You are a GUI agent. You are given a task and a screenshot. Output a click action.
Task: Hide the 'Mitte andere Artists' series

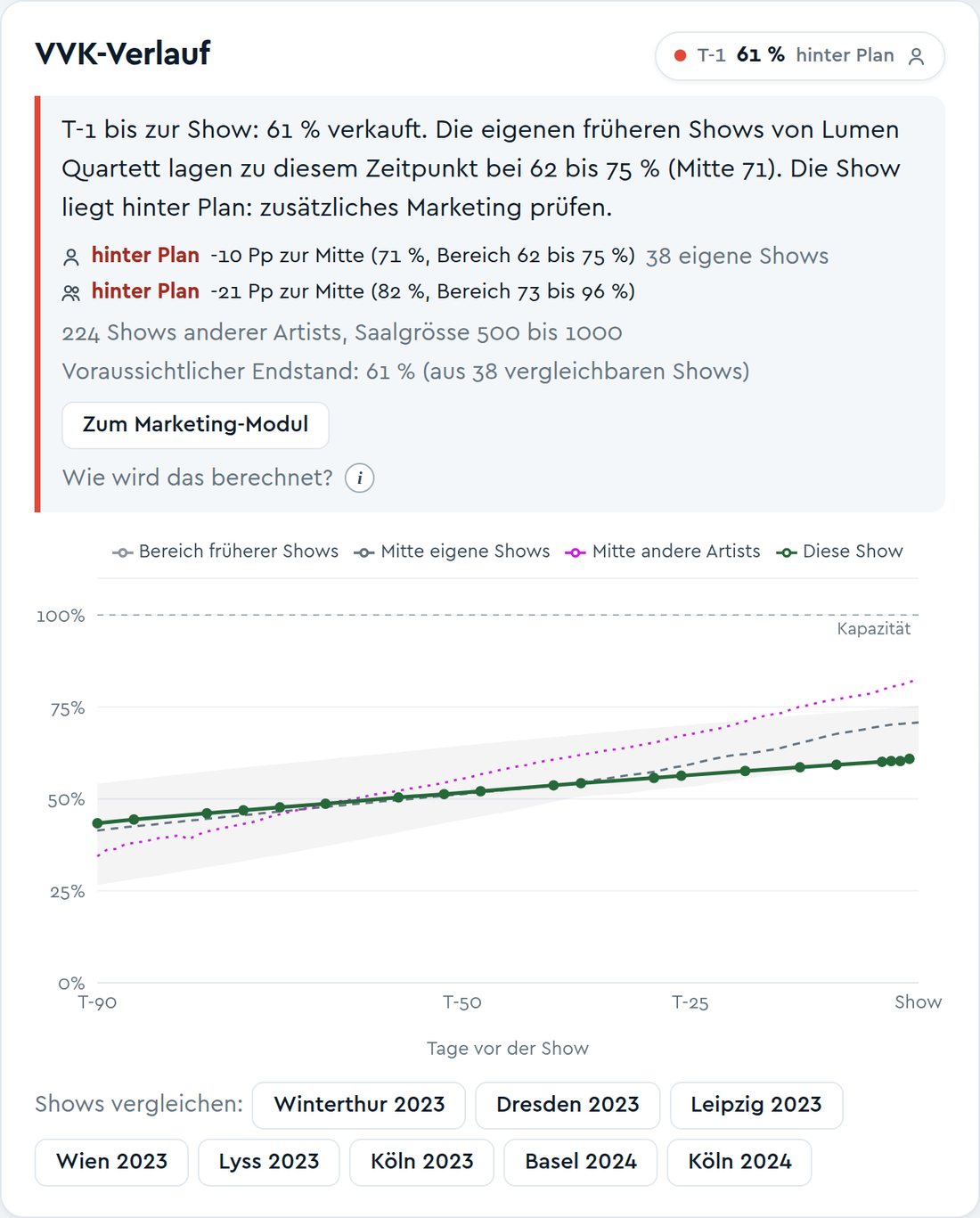click(663, 552)
